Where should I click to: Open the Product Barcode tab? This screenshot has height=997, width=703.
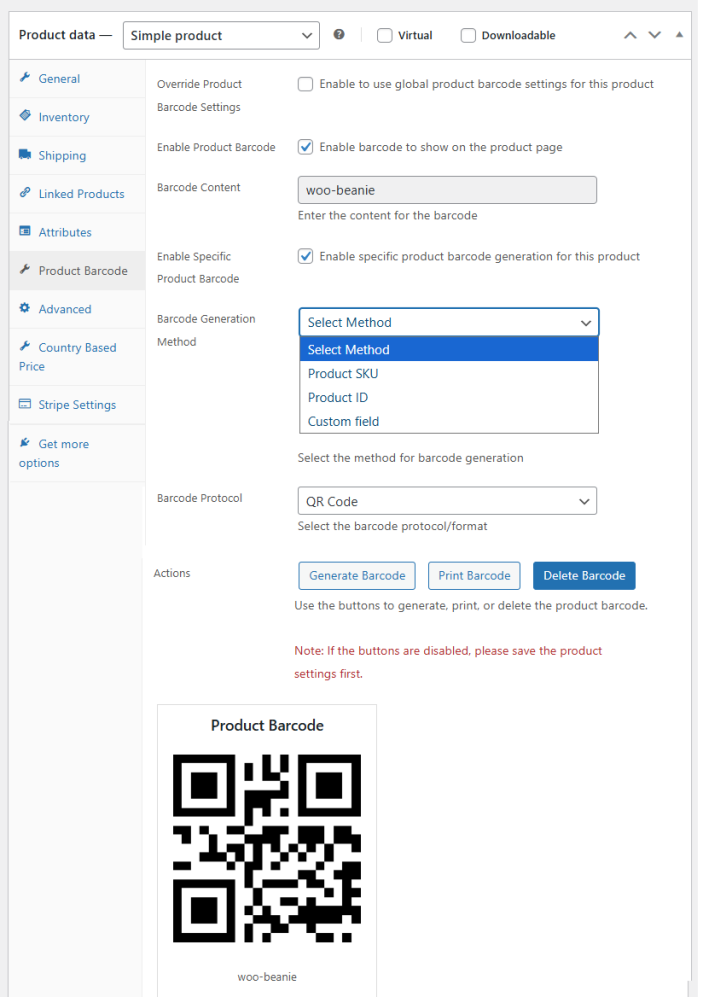point(78,270)
